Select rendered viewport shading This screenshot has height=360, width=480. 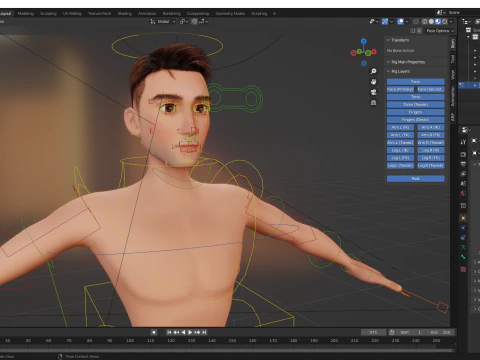444,22
